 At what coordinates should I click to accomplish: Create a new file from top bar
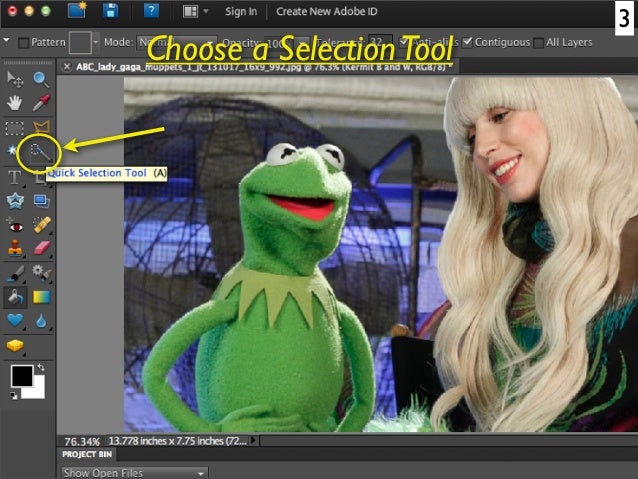[x=77, y=10]
